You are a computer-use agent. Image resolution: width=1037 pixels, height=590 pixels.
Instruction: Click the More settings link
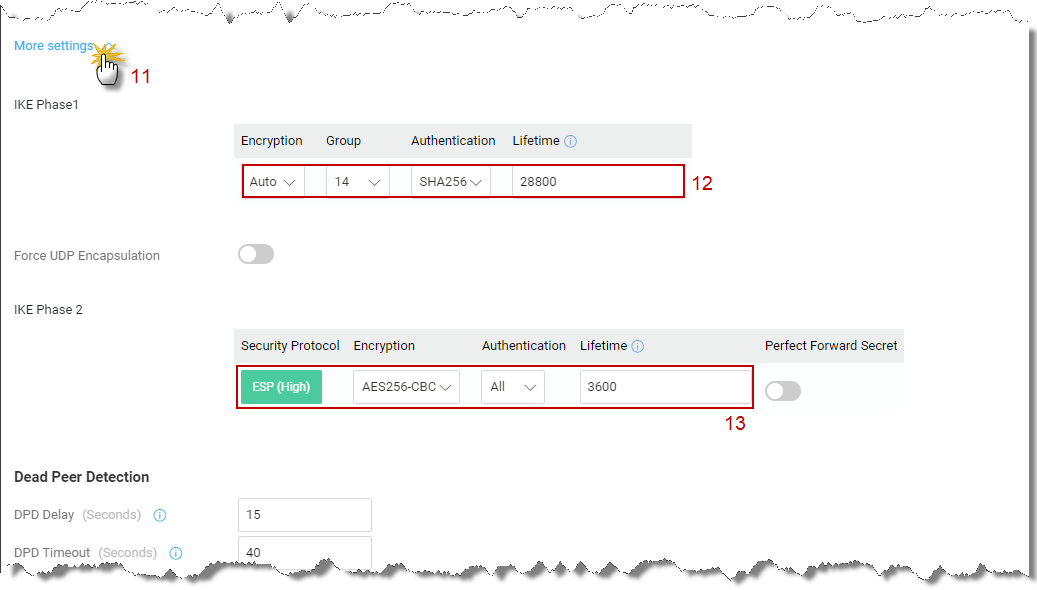tap(54, 46)
